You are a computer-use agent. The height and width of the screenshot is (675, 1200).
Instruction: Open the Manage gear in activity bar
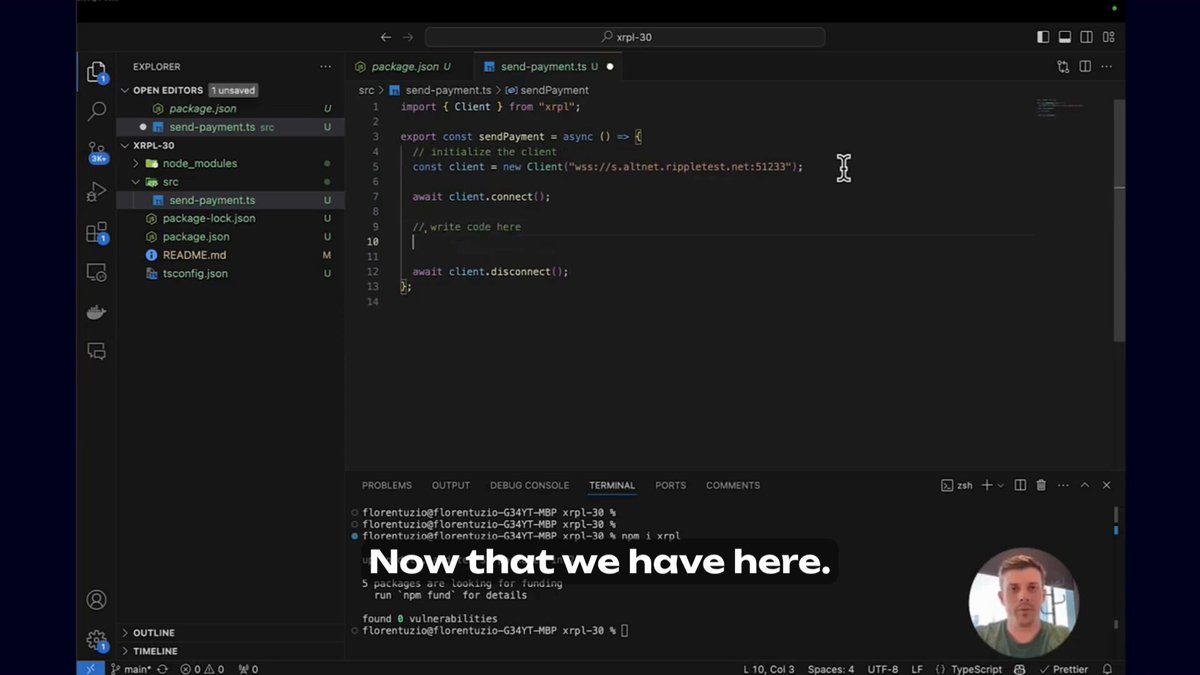[x=97, y=640]
